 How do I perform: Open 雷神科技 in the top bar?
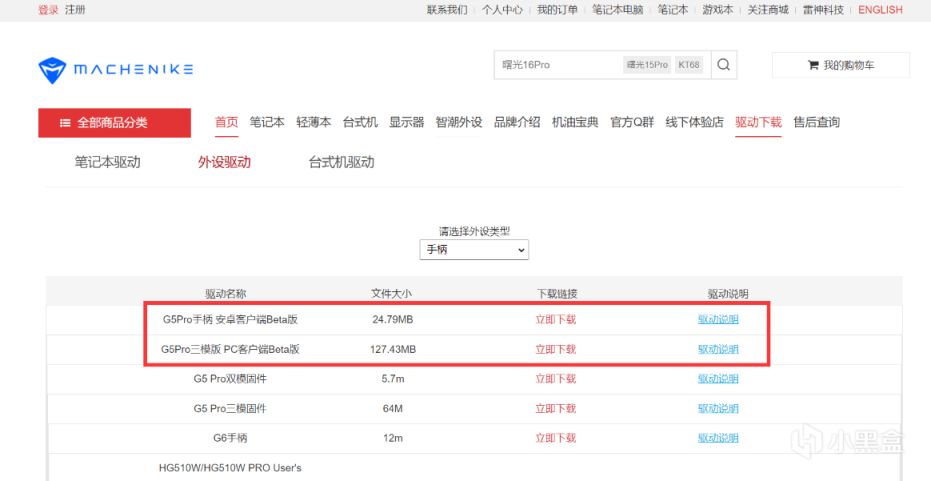pyautogui.click(x=823, y=10)
